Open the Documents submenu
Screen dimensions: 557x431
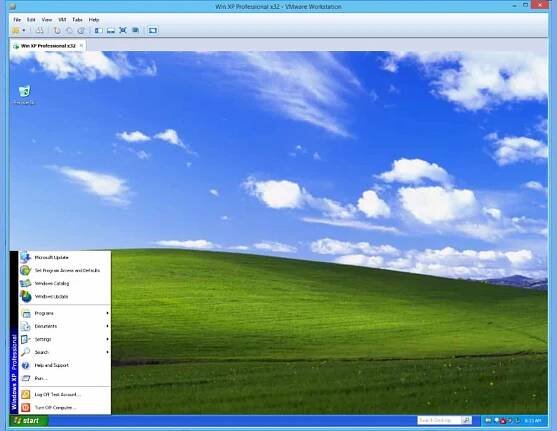tap(65, 326)
